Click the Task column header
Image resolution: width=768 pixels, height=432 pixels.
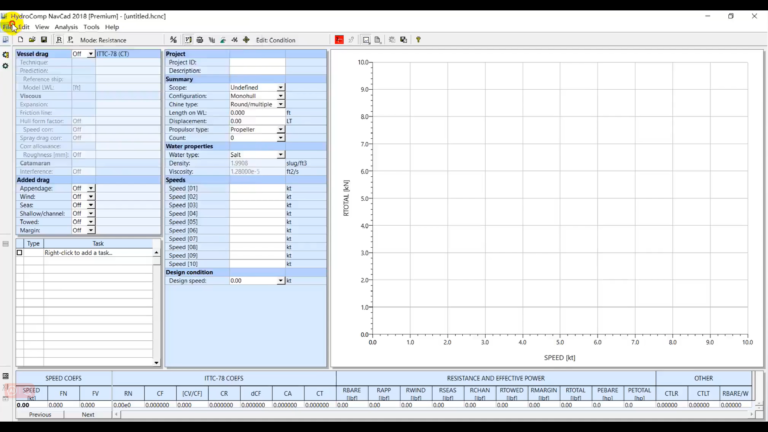(98, 243)
